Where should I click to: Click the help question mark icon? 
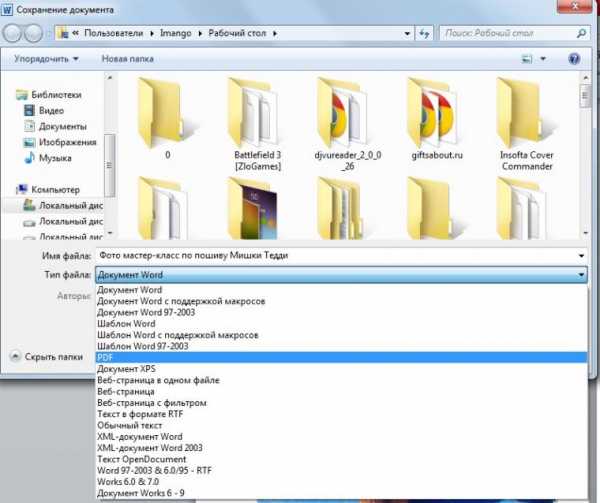point(574,59)
